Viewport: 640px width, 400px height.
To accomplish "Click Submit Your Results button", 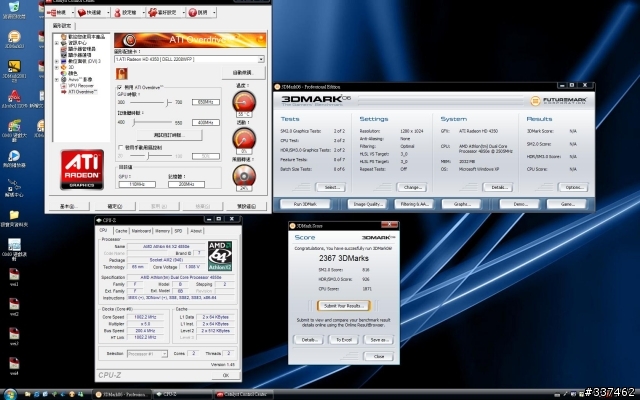I will (x=343, y=306).
